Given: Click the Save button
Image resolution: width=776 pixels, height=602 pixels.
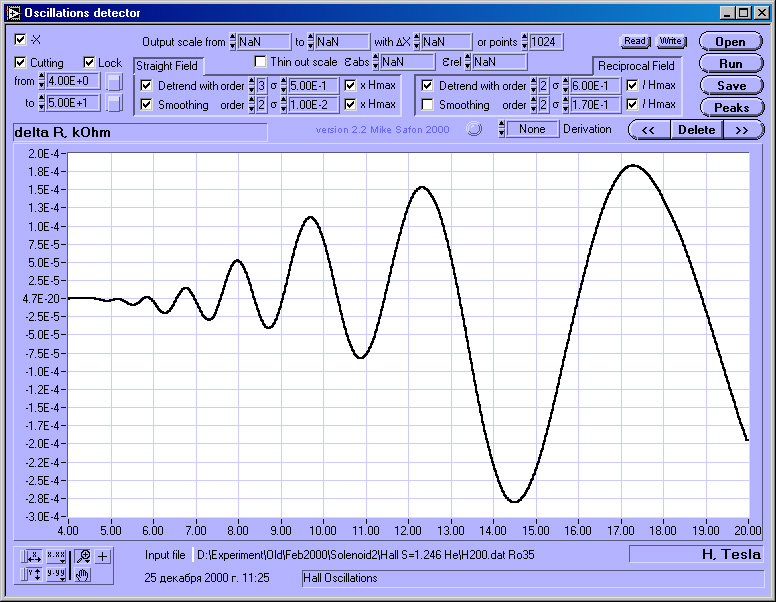Looking at the screenshot, I should pyautogui.click(x=730, y=86).
